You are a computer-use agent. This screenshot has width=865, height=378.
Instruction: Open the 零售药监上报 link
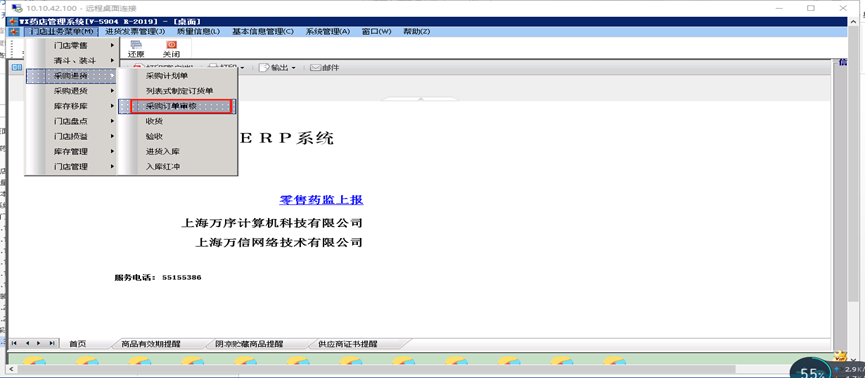point(321,200)
